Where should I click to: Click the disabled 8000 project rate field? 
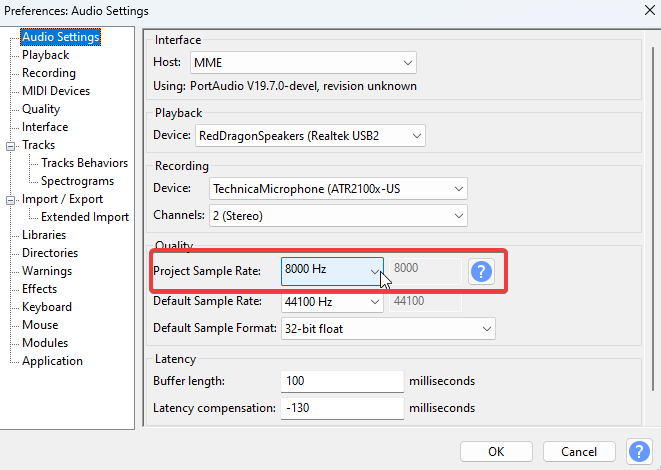click(x=425, y=271)
